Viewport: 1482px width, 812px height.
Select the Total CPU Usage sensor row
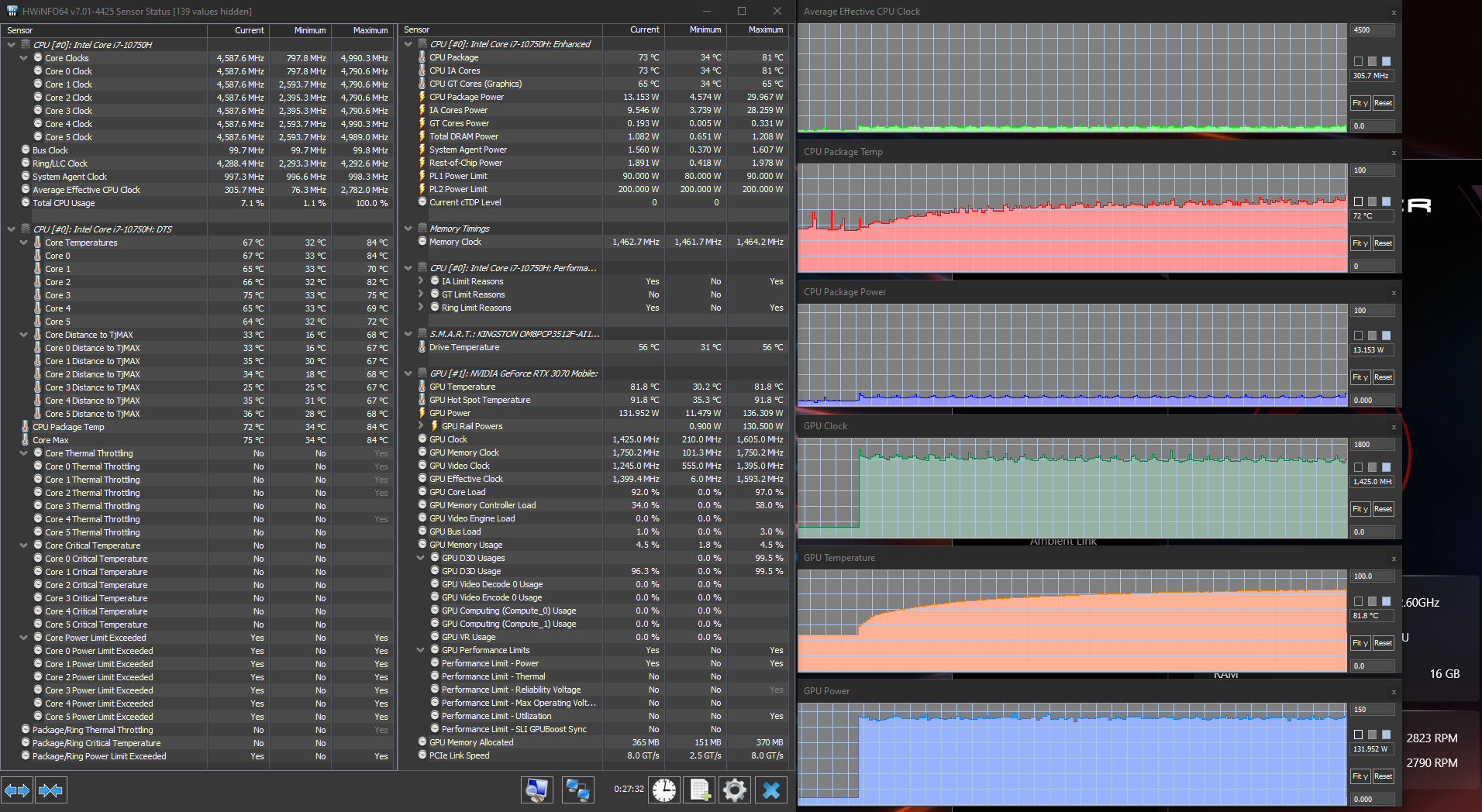coord(64,203)
